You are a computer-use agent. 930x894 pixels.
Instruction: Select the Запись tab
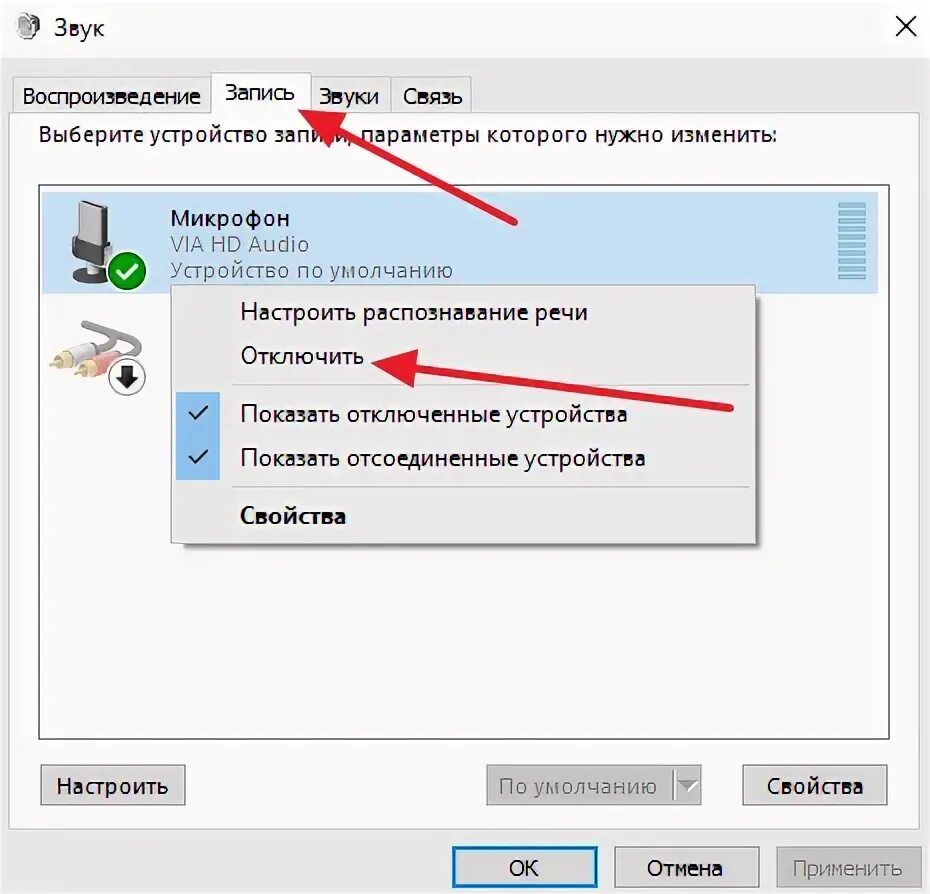point(260,93)
